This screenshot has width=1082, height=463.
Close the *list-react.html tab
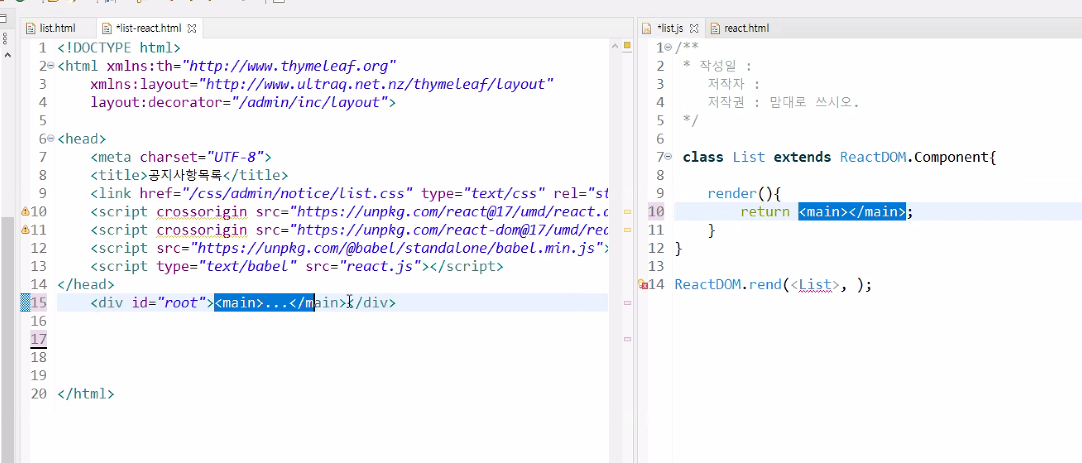(193, 28)
